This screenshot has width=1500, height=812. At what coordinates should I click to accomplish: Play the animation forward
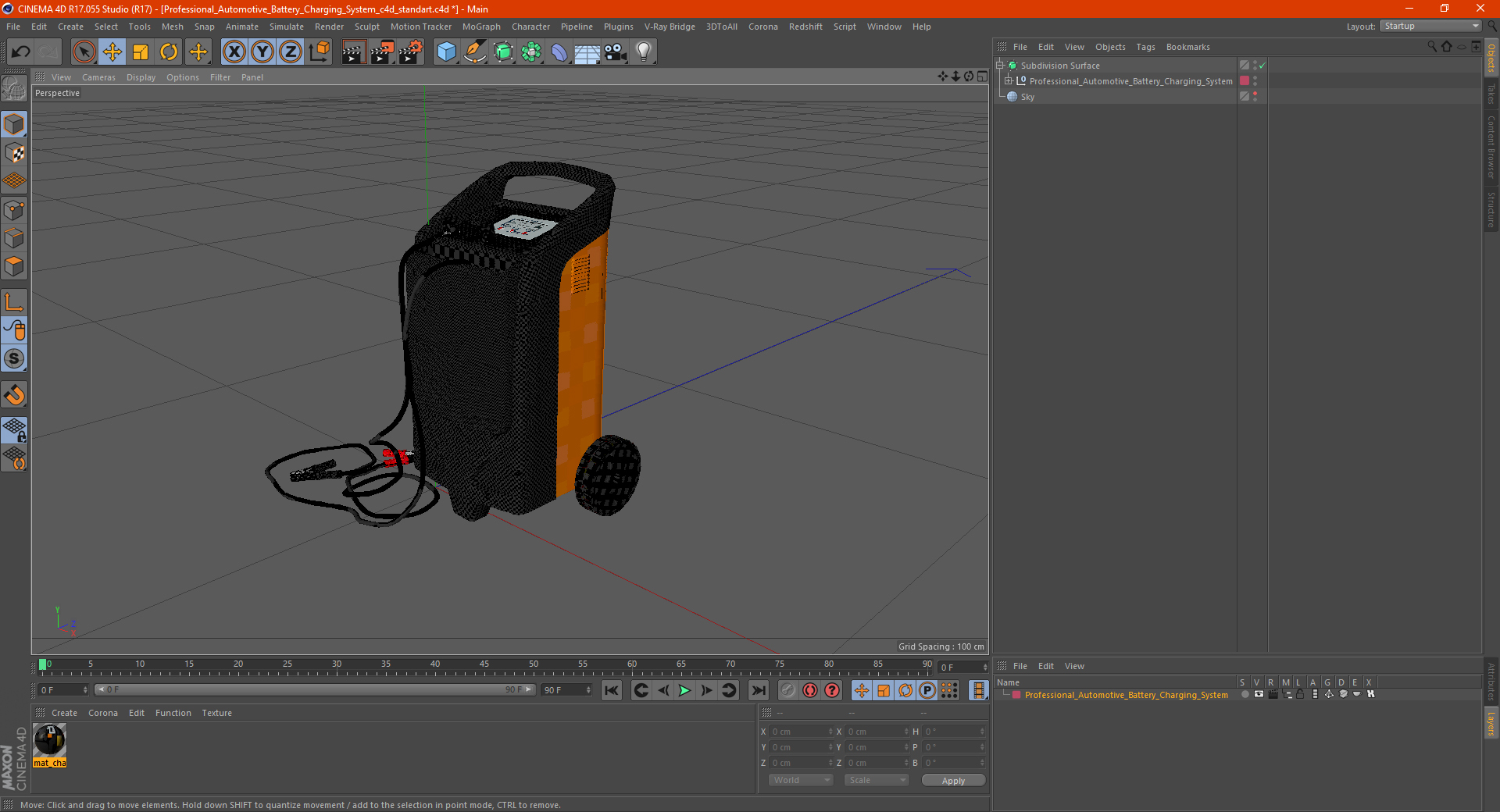point(684,690)
